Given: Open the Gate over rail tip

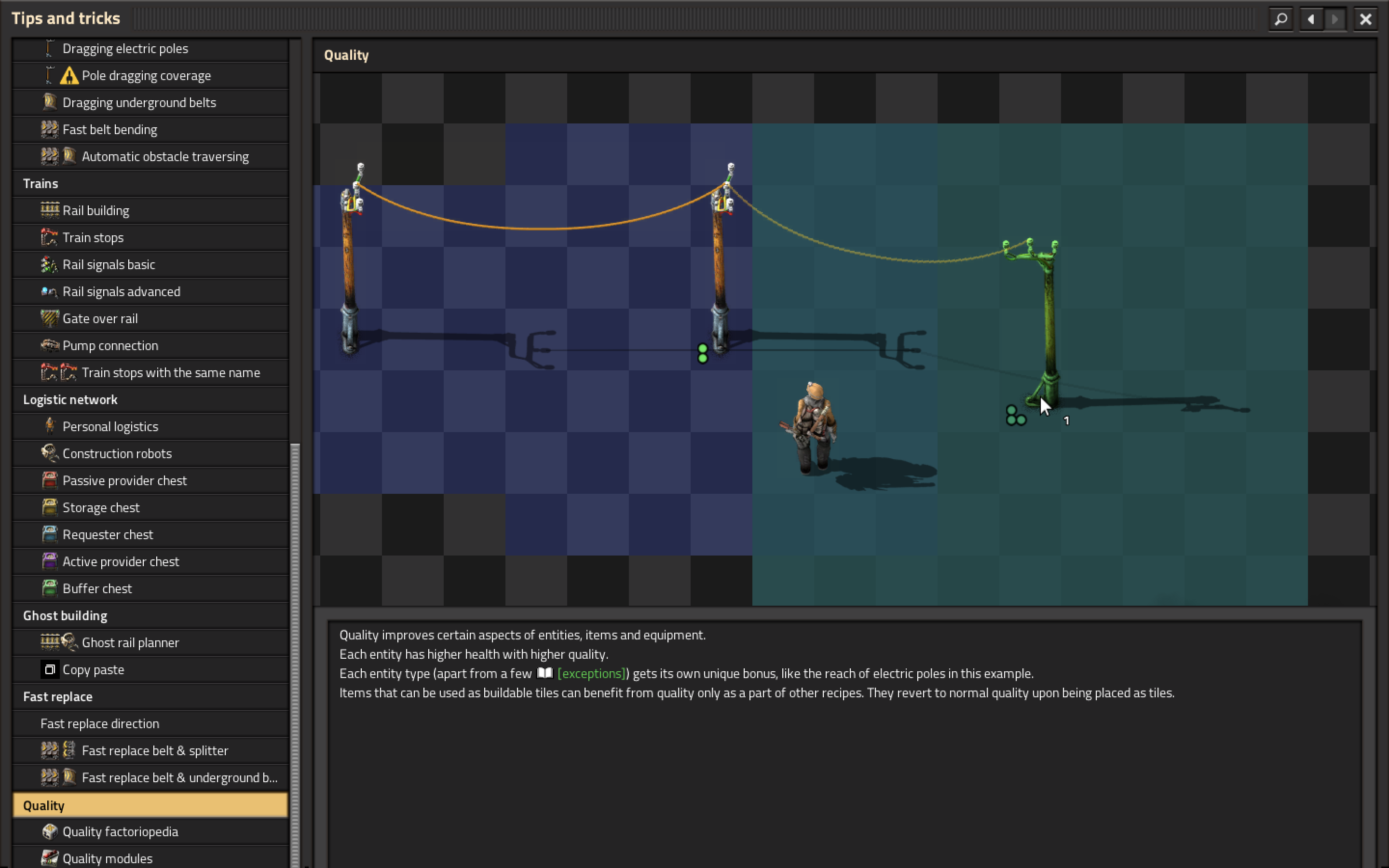Looking at the screenshot, I should tap(150, 319).
